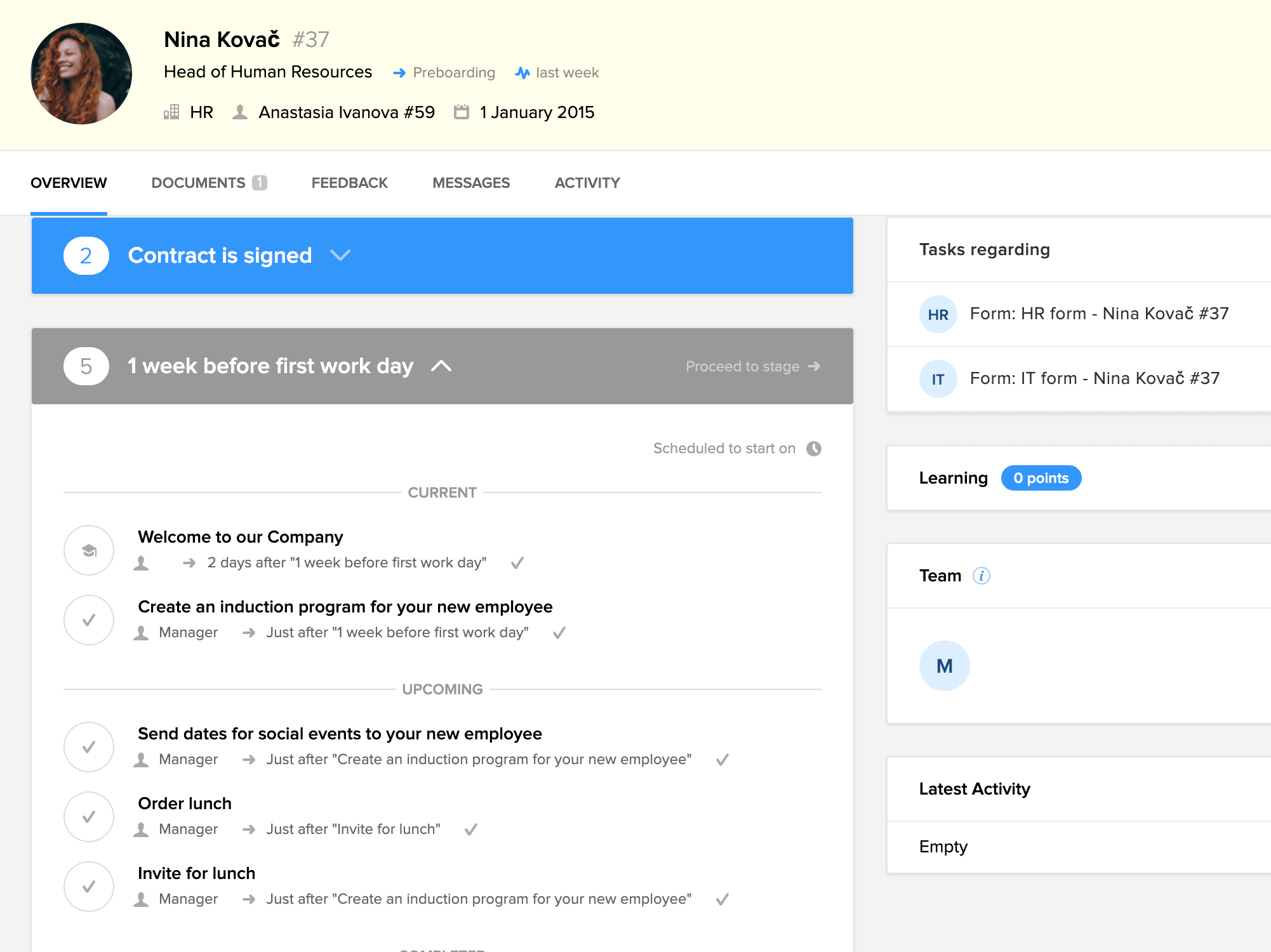This screenshot has height=952, width=1271.
Task: Toggle completion circle on Invite for lunch
Action: [88, 887]
